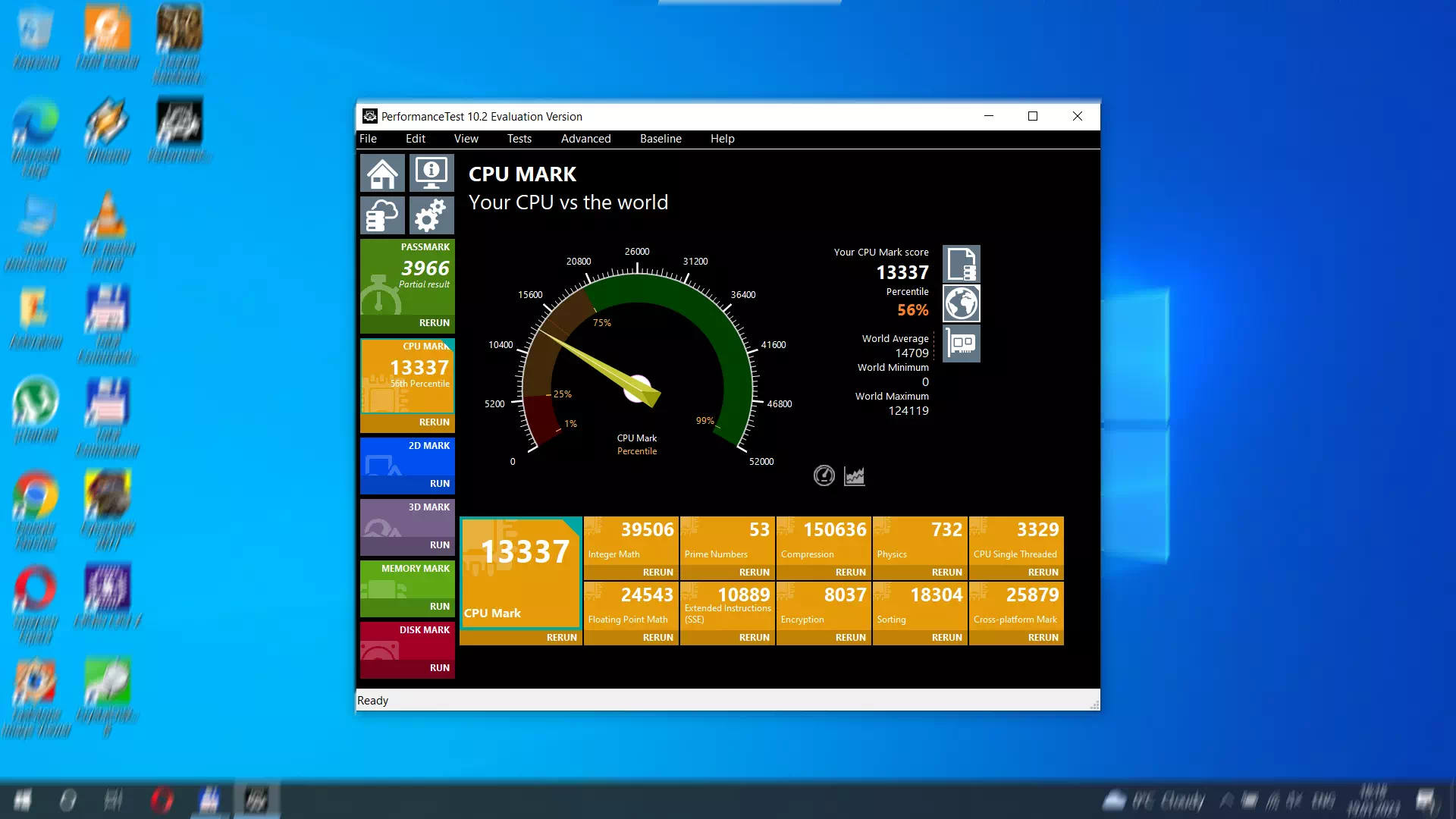Rerun the Integer Math test

click(x=658, y=572)
